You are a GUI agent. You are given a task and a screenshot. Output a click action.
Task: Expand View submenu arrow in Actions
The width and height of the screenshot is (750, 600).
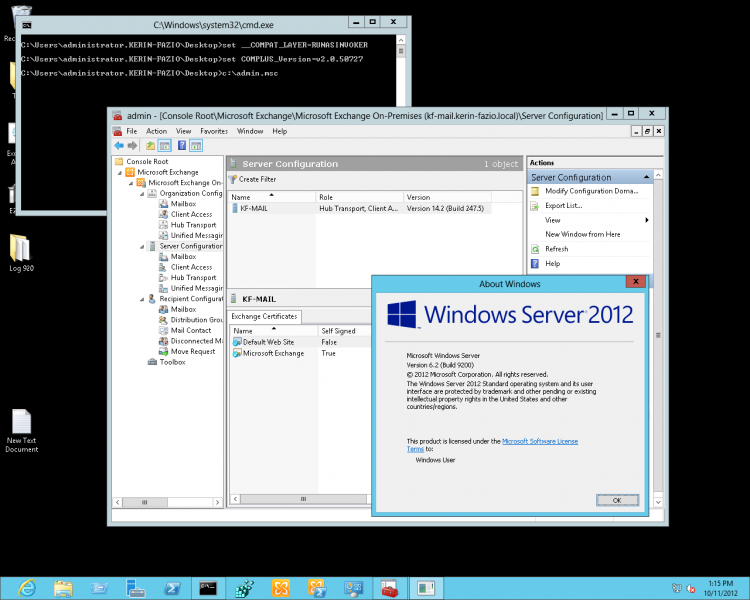[647, 220]
